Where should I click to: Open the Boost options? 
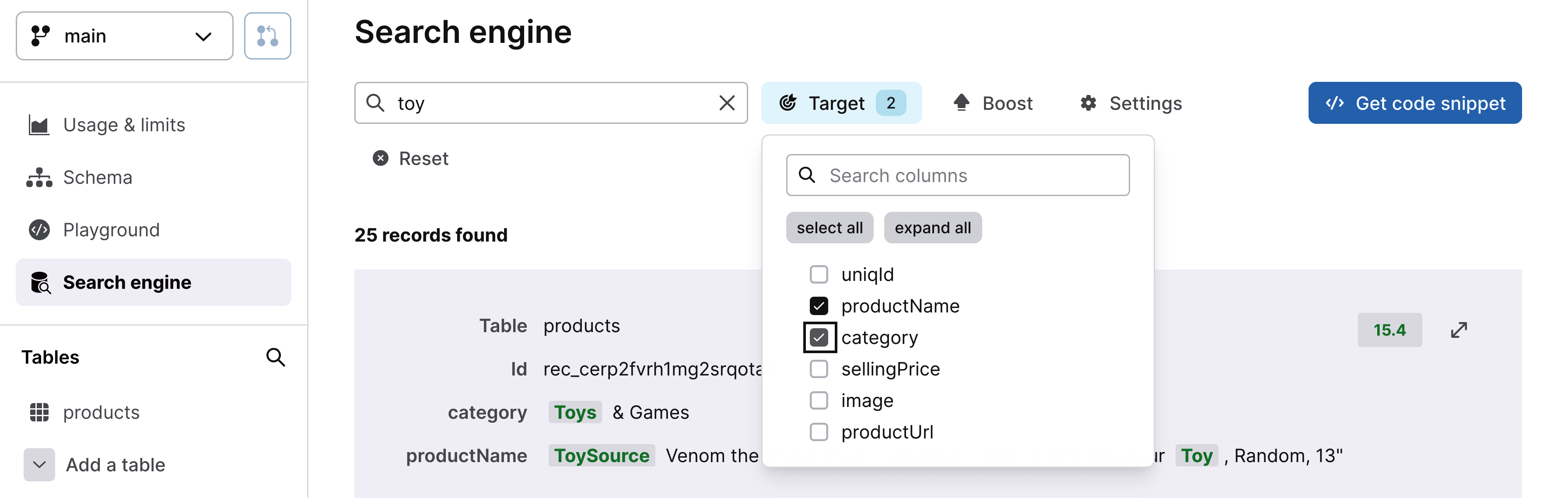(x=993, y=103)
